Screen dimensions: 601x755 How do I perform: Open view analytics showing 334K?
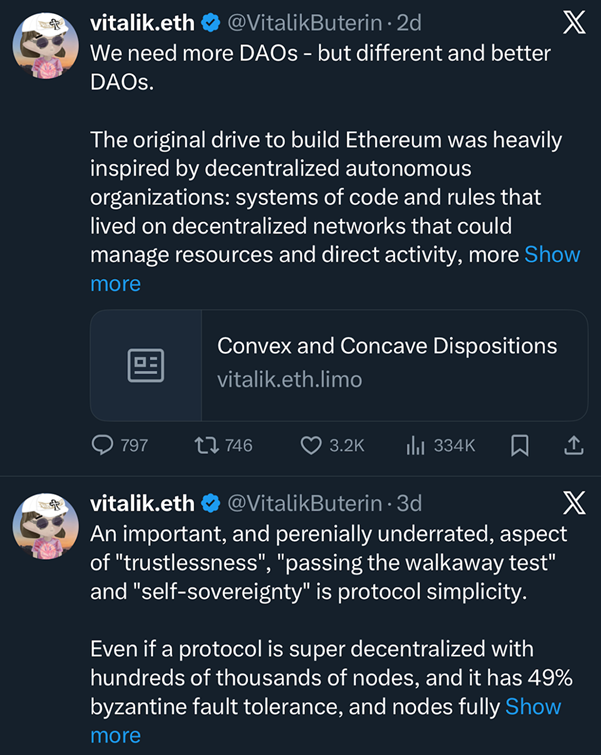(x=415, y=446)
